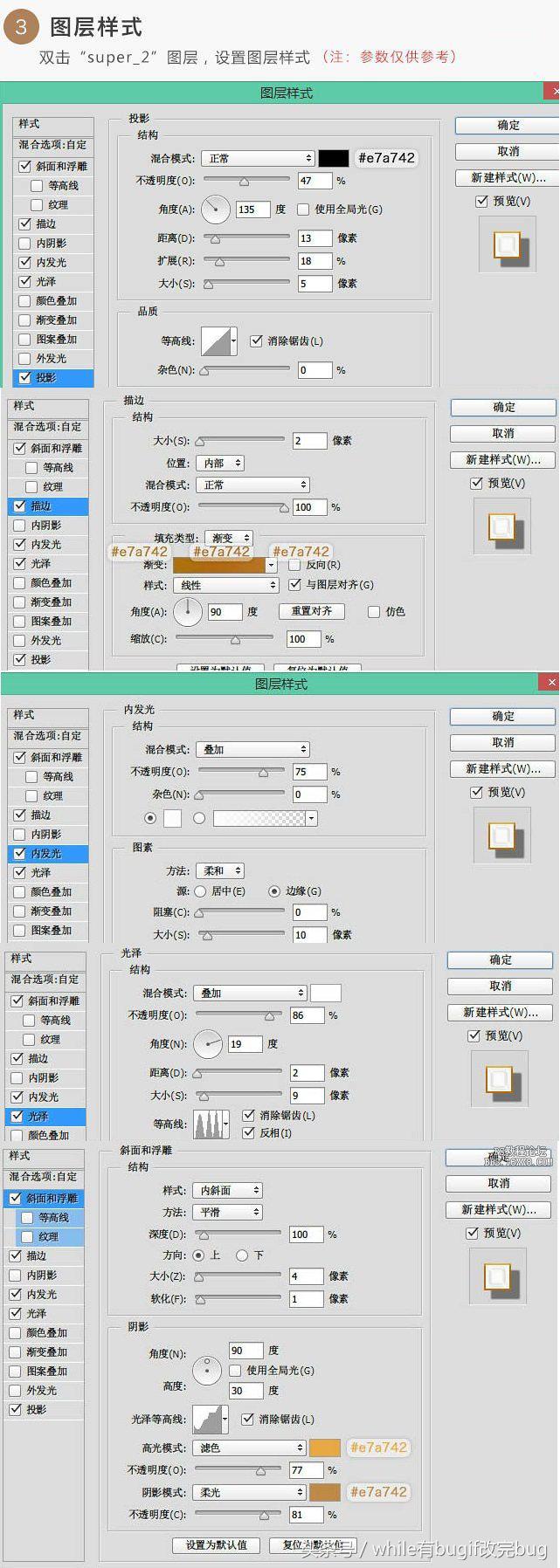
Task: Click the 投影 angle dial showing 135 degrees
Action: pos(215,210)
